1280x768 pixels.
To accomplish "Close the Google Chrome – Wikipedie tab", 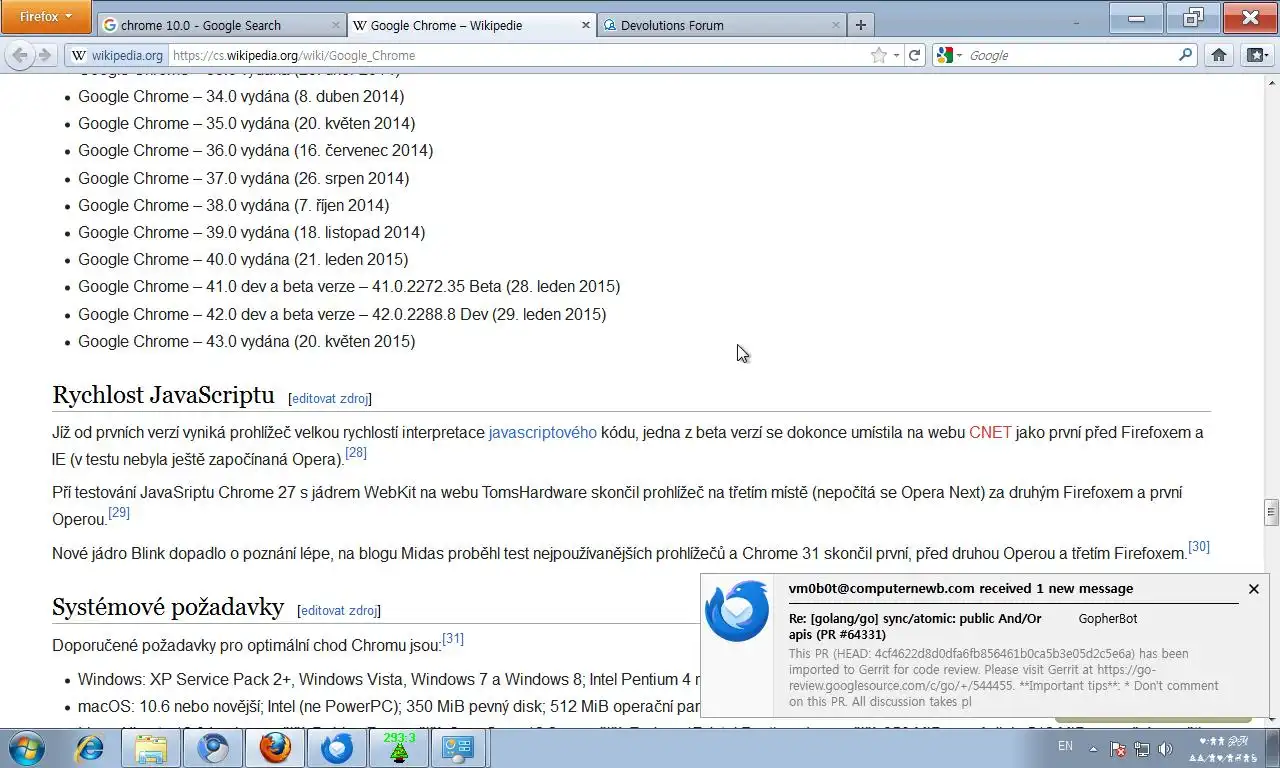I will point(586,25).
